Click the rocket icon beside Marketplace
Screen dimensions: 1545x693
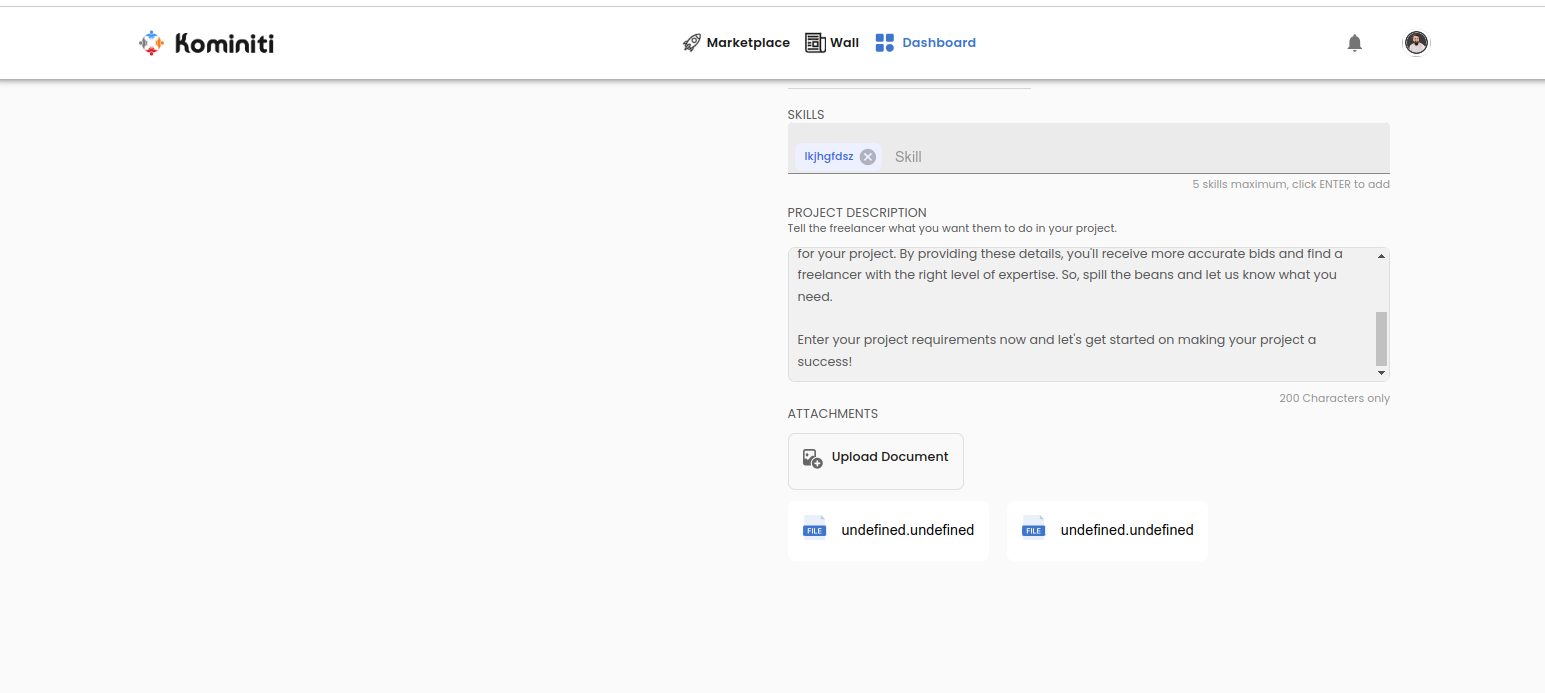pos(691,43)
